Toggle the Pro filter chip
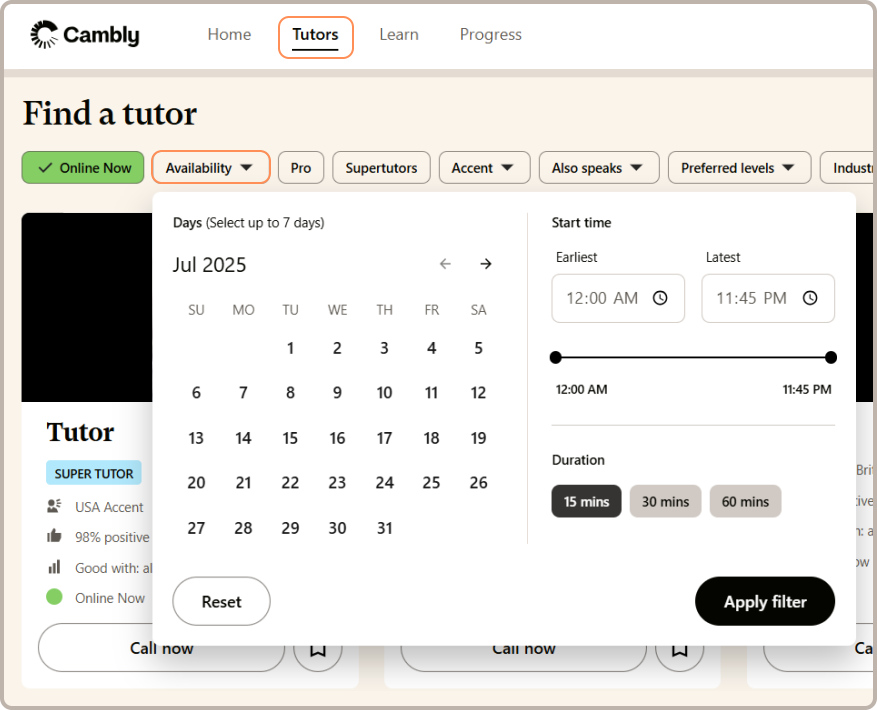Image resolution: width=877 pixels, height=710 pixels. pos(301,168)
